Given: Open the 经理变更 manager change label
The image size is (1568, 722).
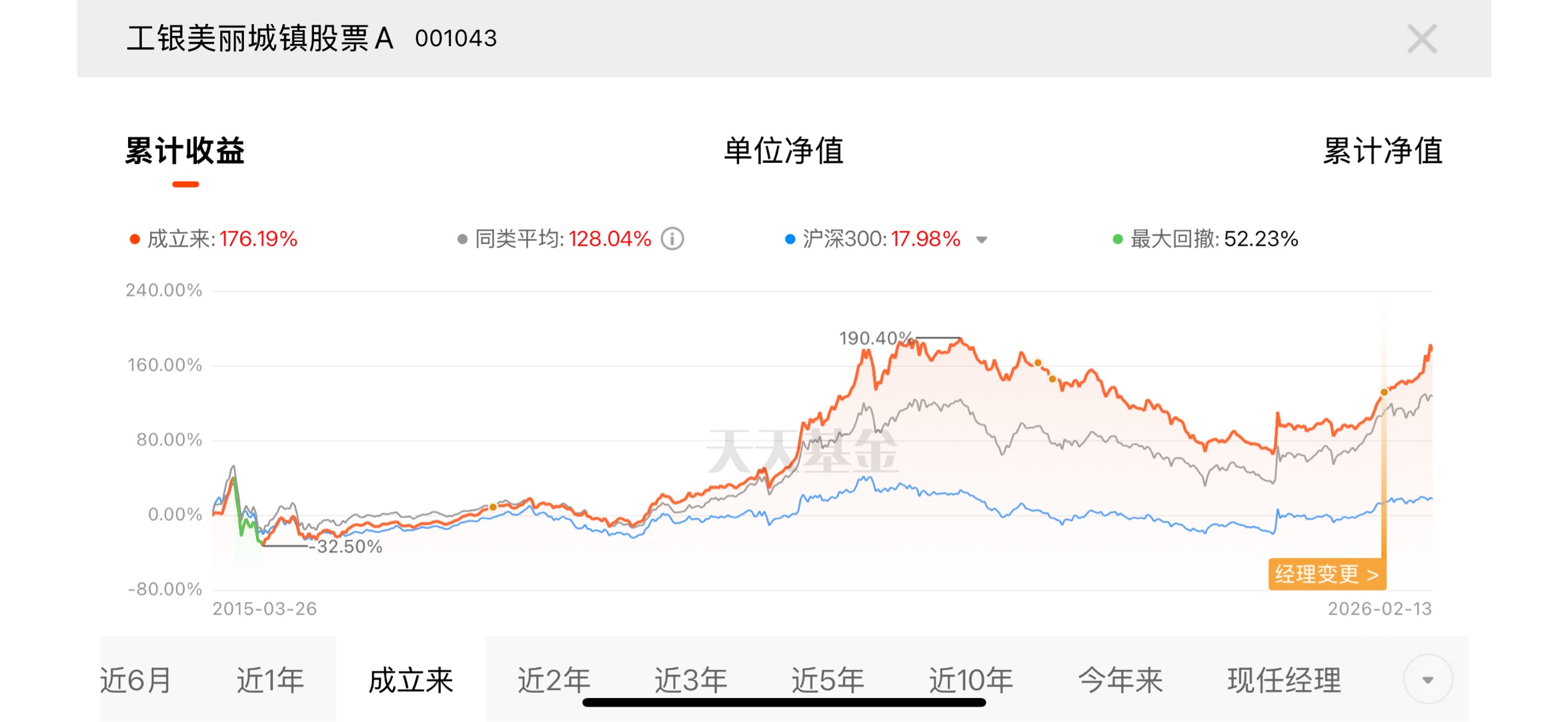Looking at the screenshot, I should [1327, 574].
